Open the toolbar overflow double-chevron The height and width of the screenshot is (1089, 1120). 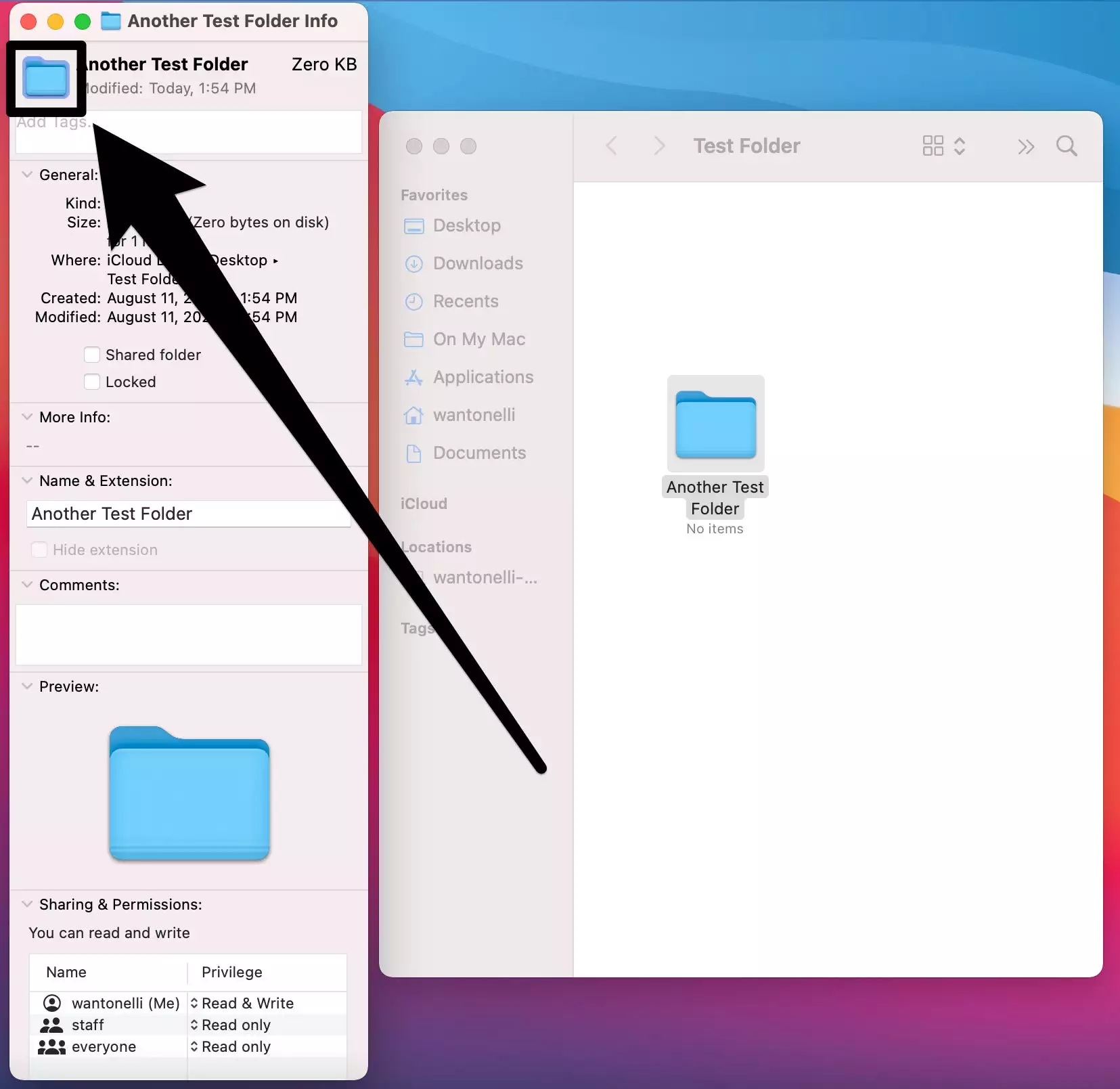click(x=1026, y=146)
